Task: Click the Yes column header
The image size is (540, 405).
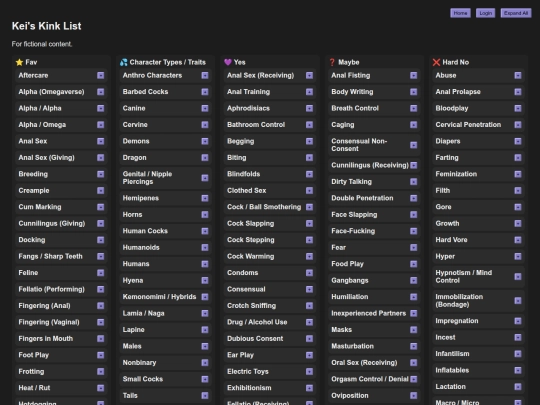Action: point(235,62)
